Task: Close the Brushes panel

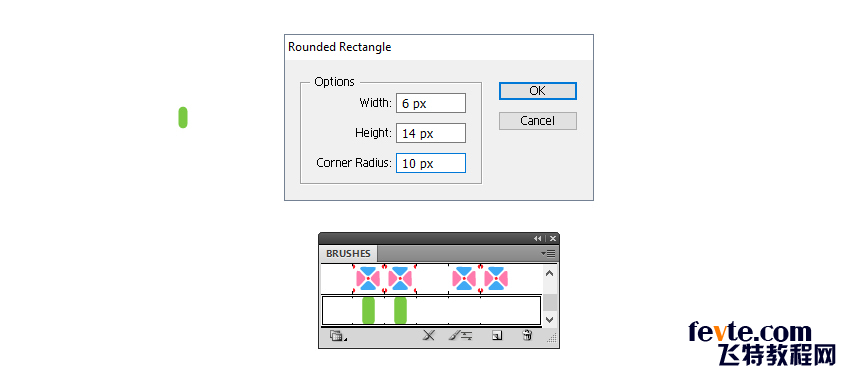Action: tap(552, 239)
